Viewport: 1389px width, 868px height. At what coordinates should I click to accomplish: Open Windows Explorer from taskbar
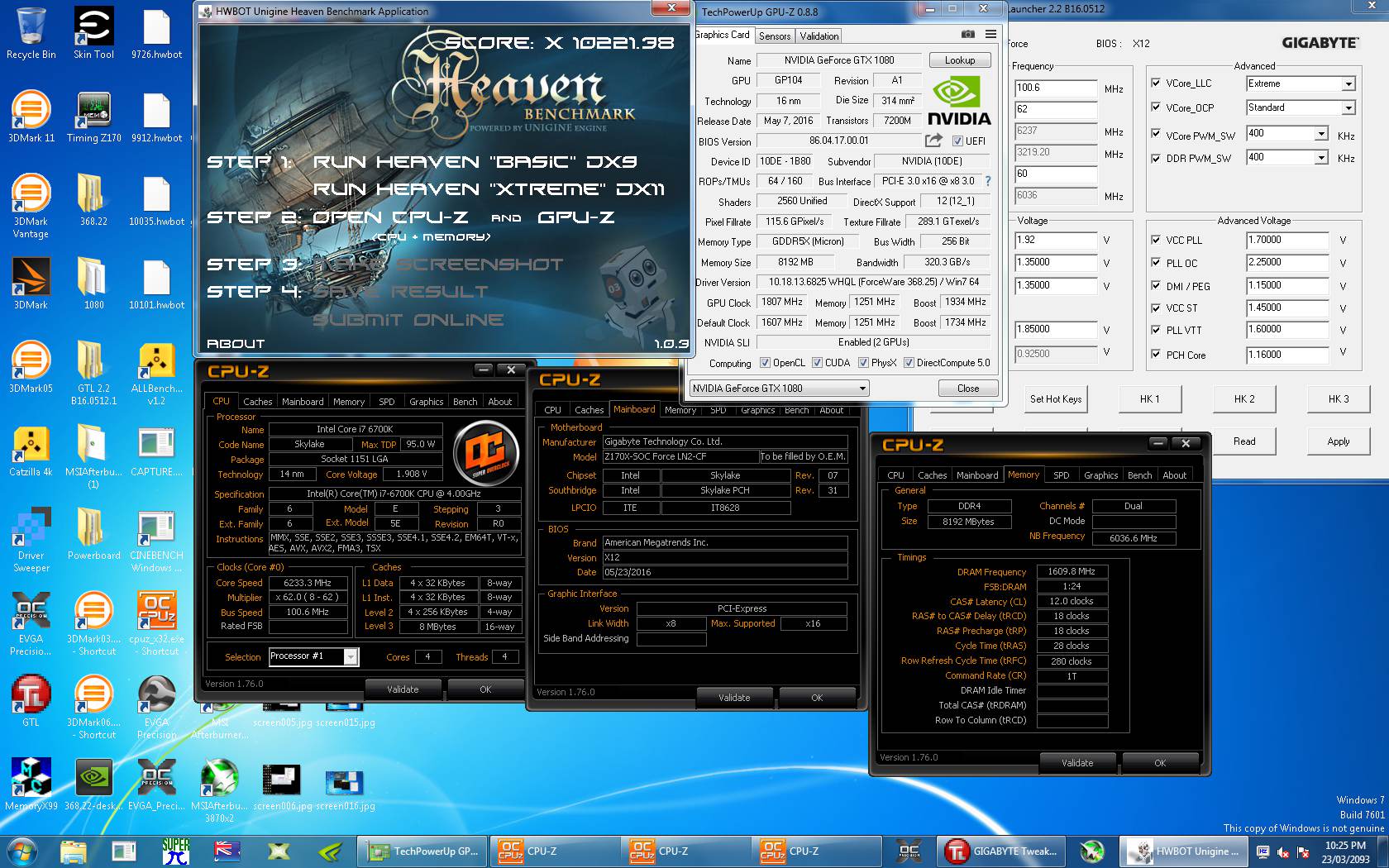pyautogui.click(x=74, y=851)
